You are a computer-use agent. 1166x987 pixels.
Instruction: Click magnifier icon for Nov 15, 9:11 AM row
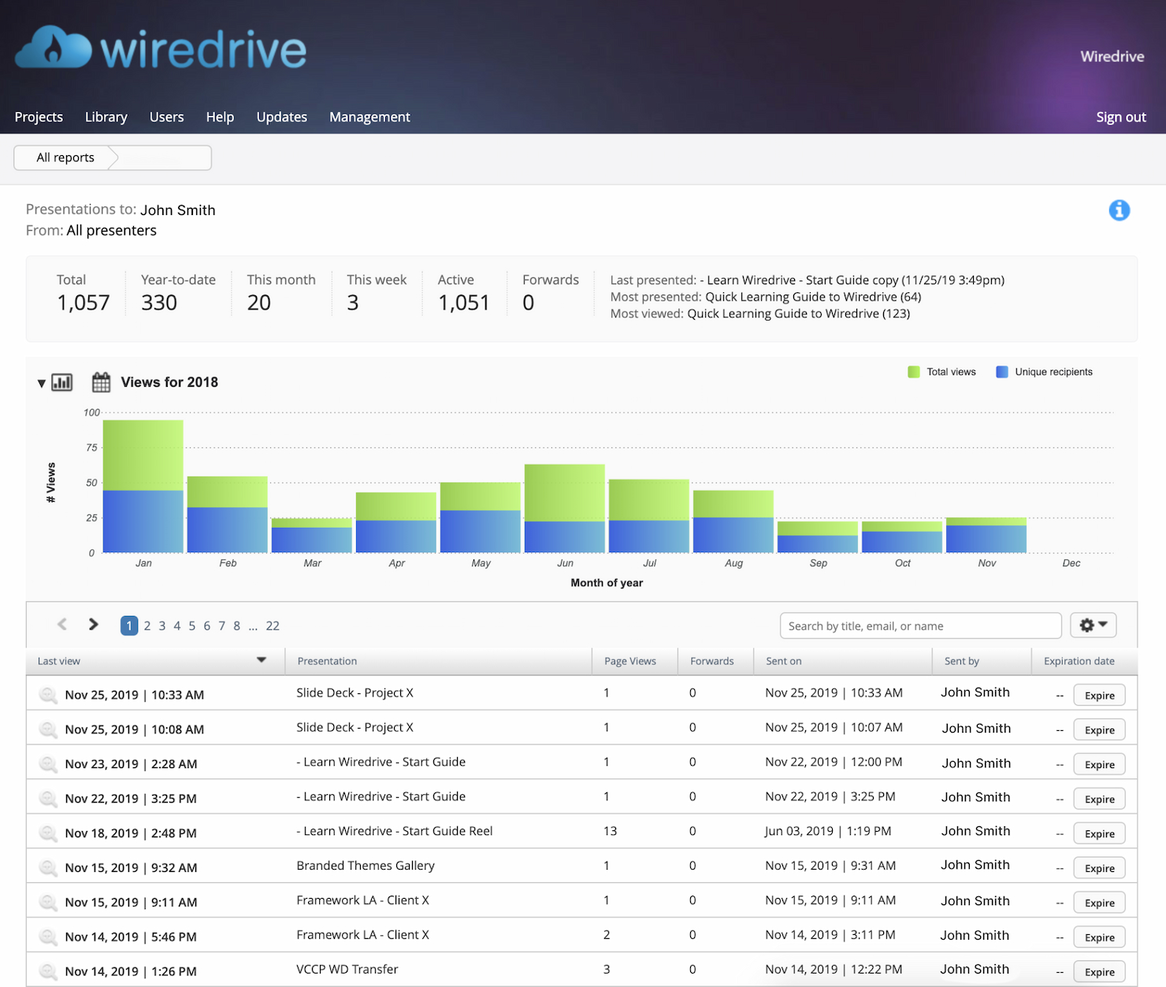[48, 902]
